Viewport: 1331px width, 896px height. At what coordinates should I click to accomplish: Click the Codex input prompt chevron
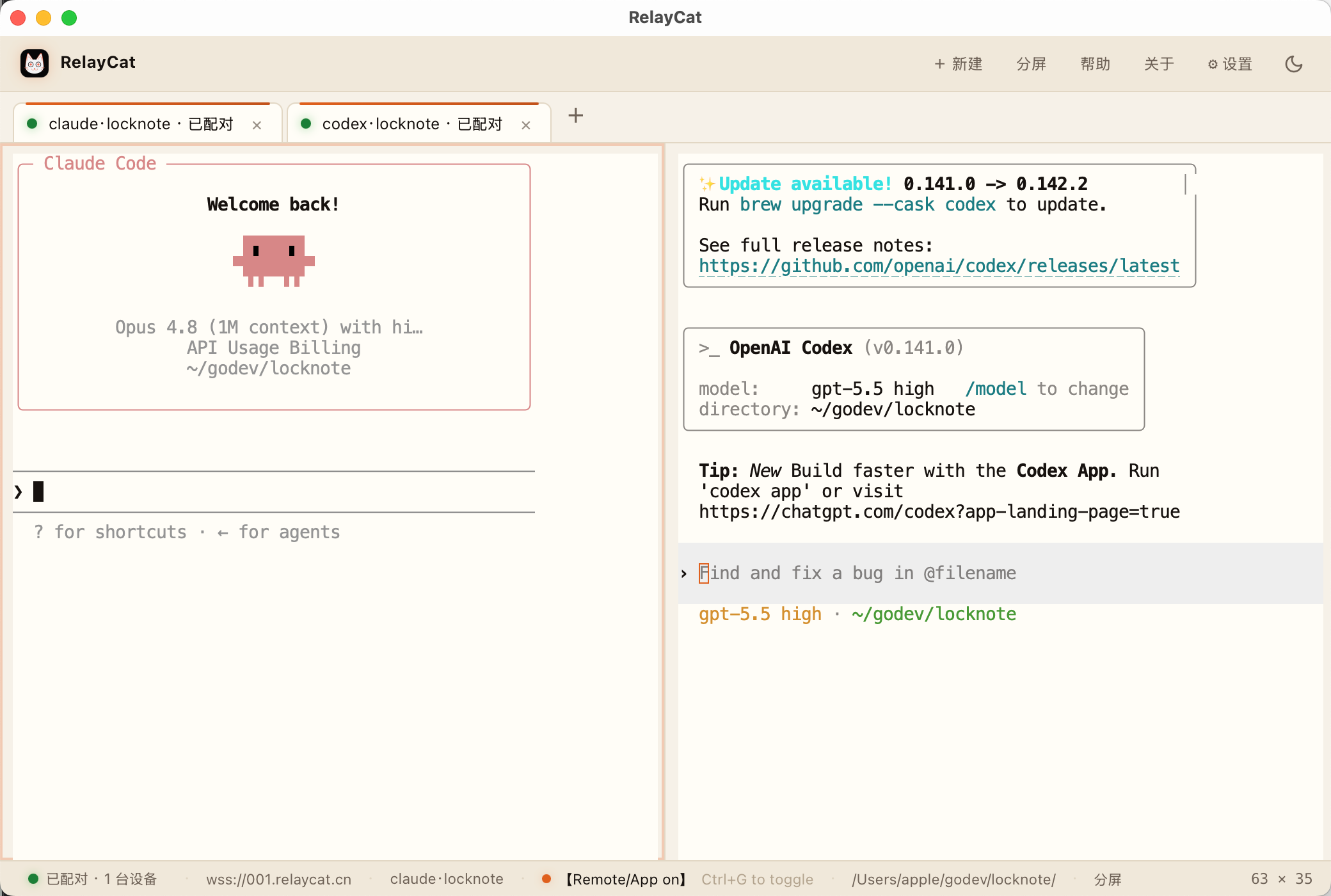[x=684, y=573]
